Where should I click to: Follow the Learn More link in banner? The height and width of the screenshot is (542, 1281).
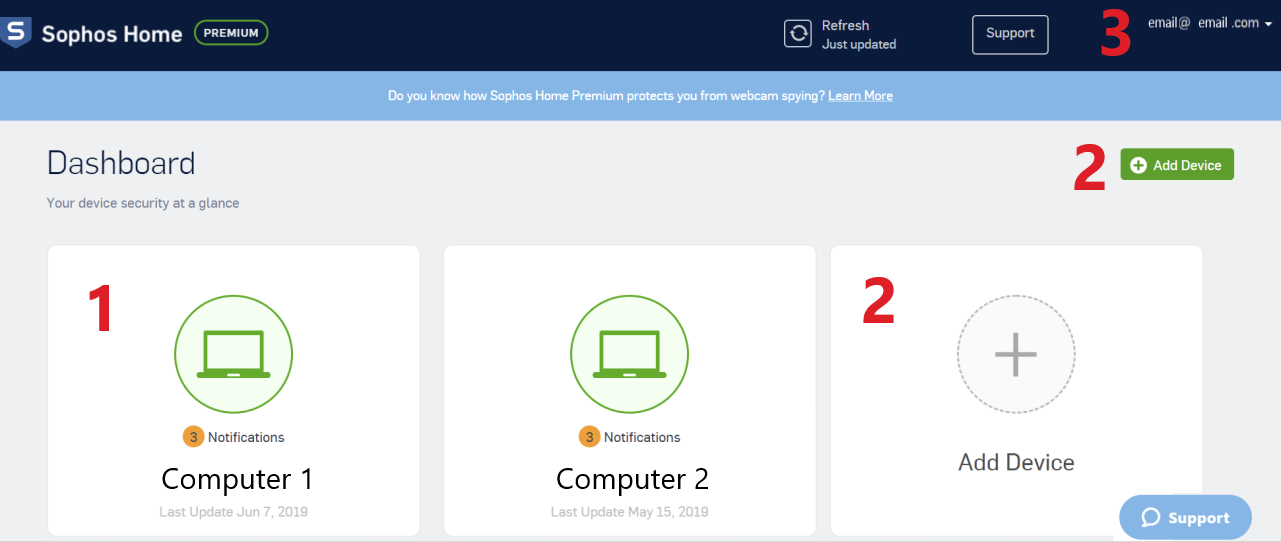pos(860,96)
